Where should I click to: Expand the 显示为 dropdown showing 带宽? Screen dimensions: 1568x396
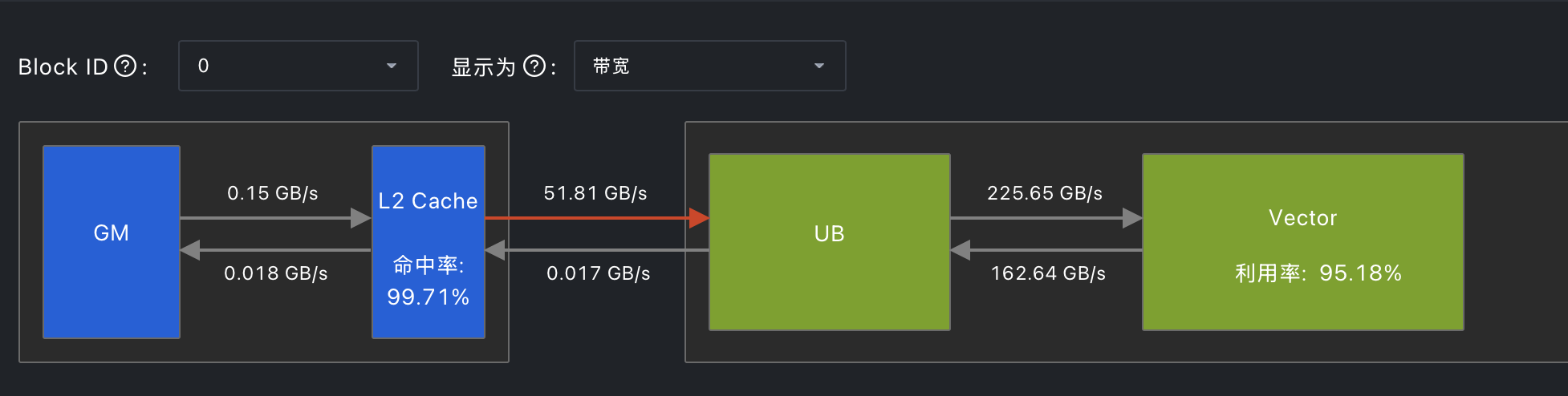710,66
